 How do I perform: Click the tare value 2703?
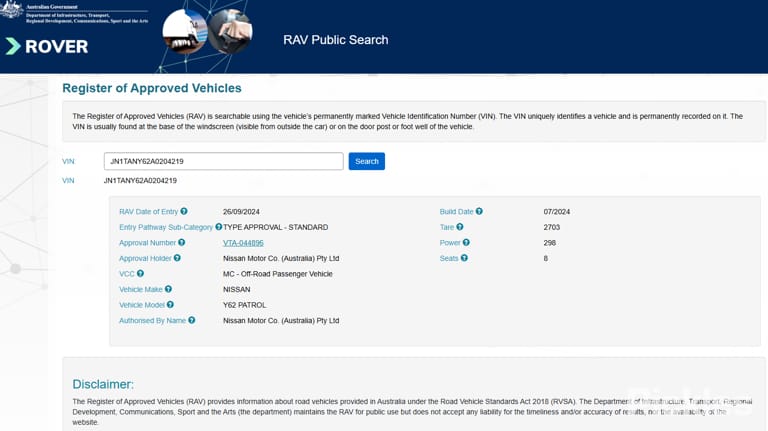(552, 227)
